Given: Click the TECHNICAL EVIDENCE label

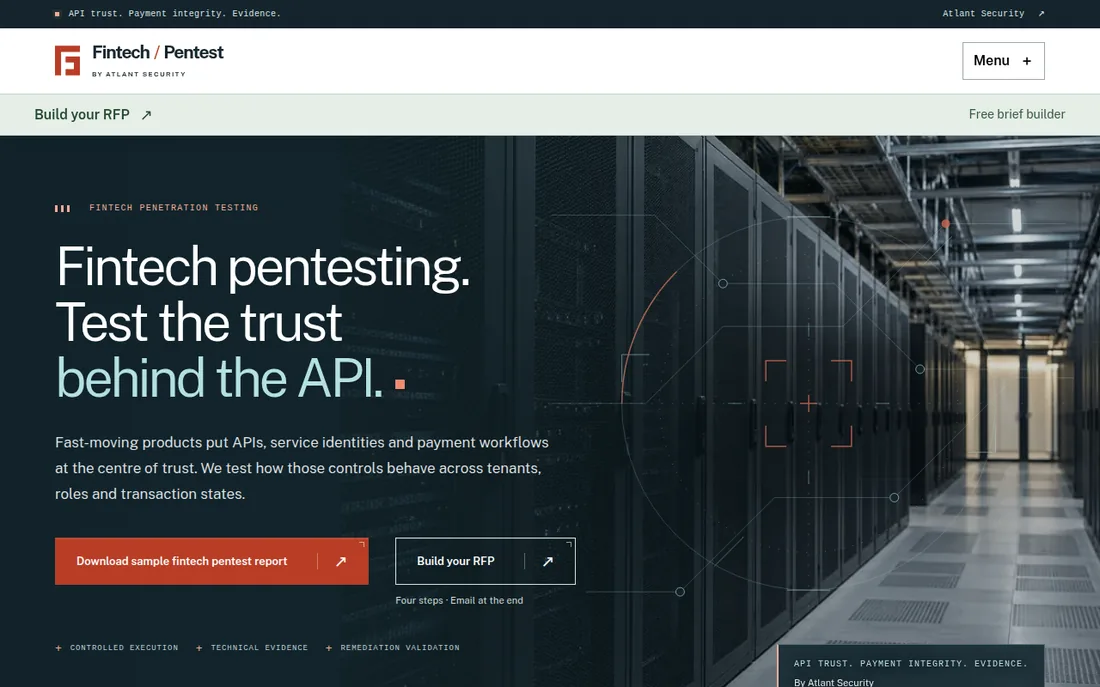Looking at the screenshot, I should pyautogui.click(x=260, y=648).
